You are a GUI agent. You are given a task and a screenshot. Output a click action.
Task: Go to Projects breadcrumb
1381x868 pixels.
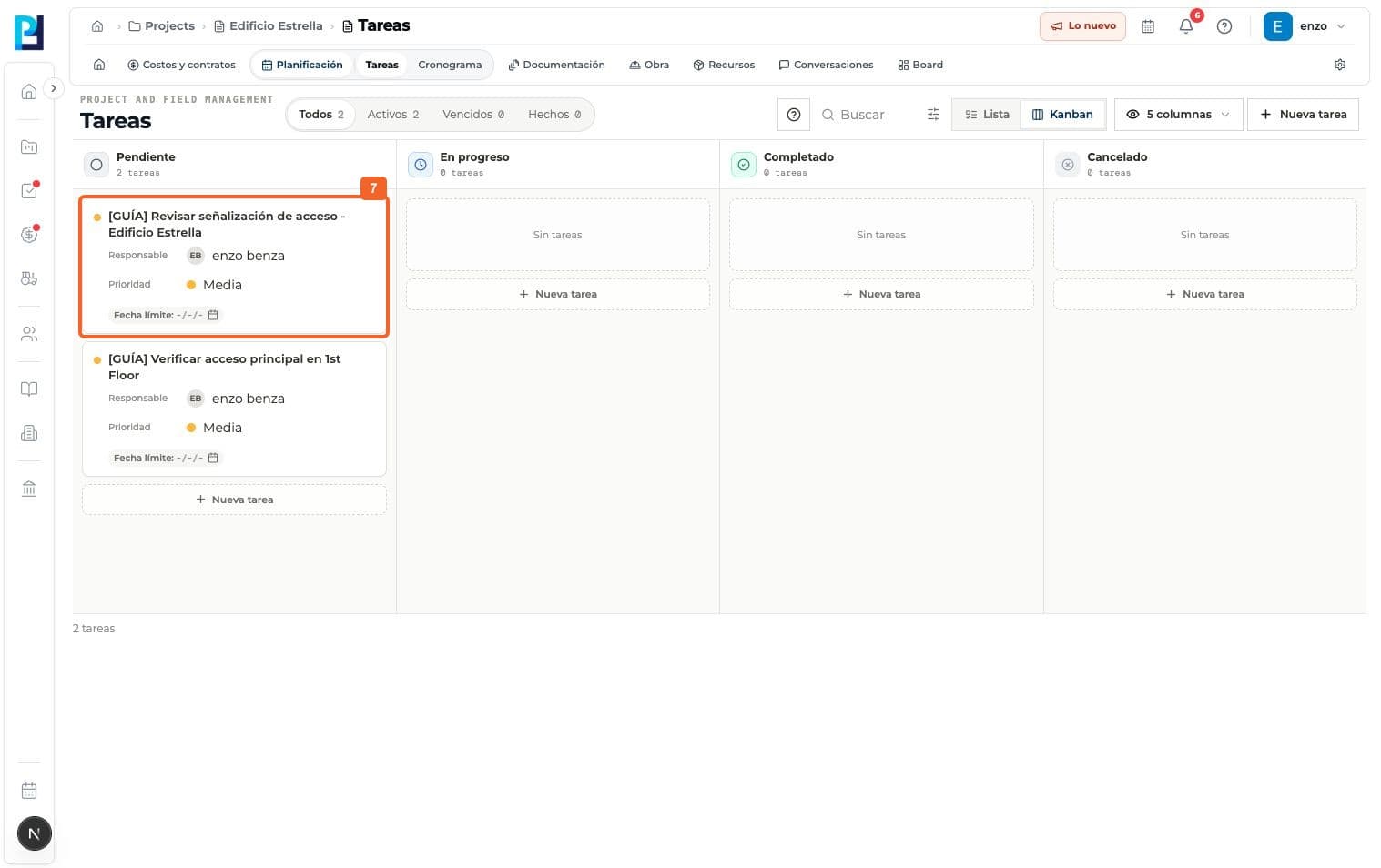pyautogui.click(x=161, y=26)
